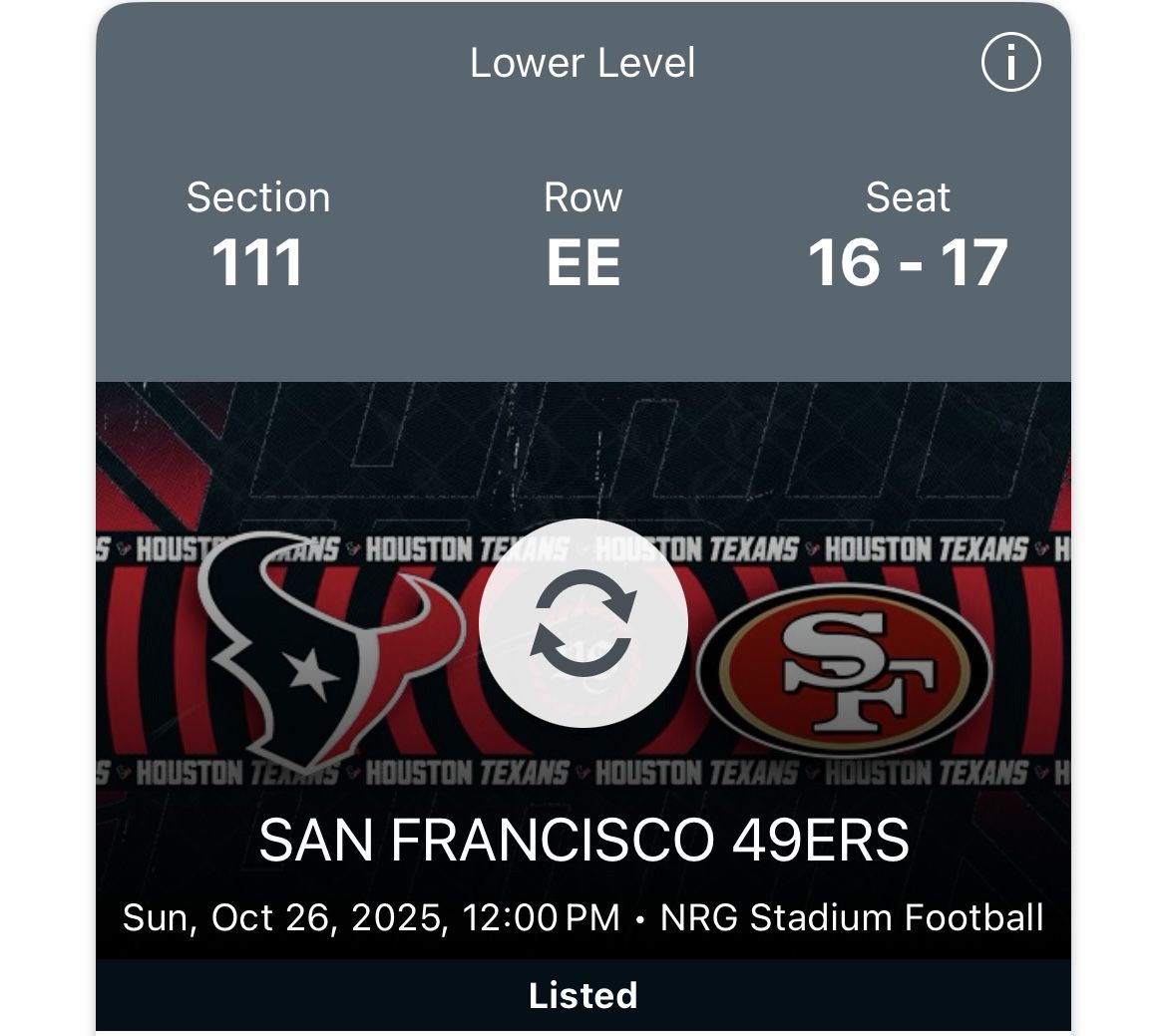1167x1036 pixels.
Task: Tap the Listed status banner
Action: point(583,994)
